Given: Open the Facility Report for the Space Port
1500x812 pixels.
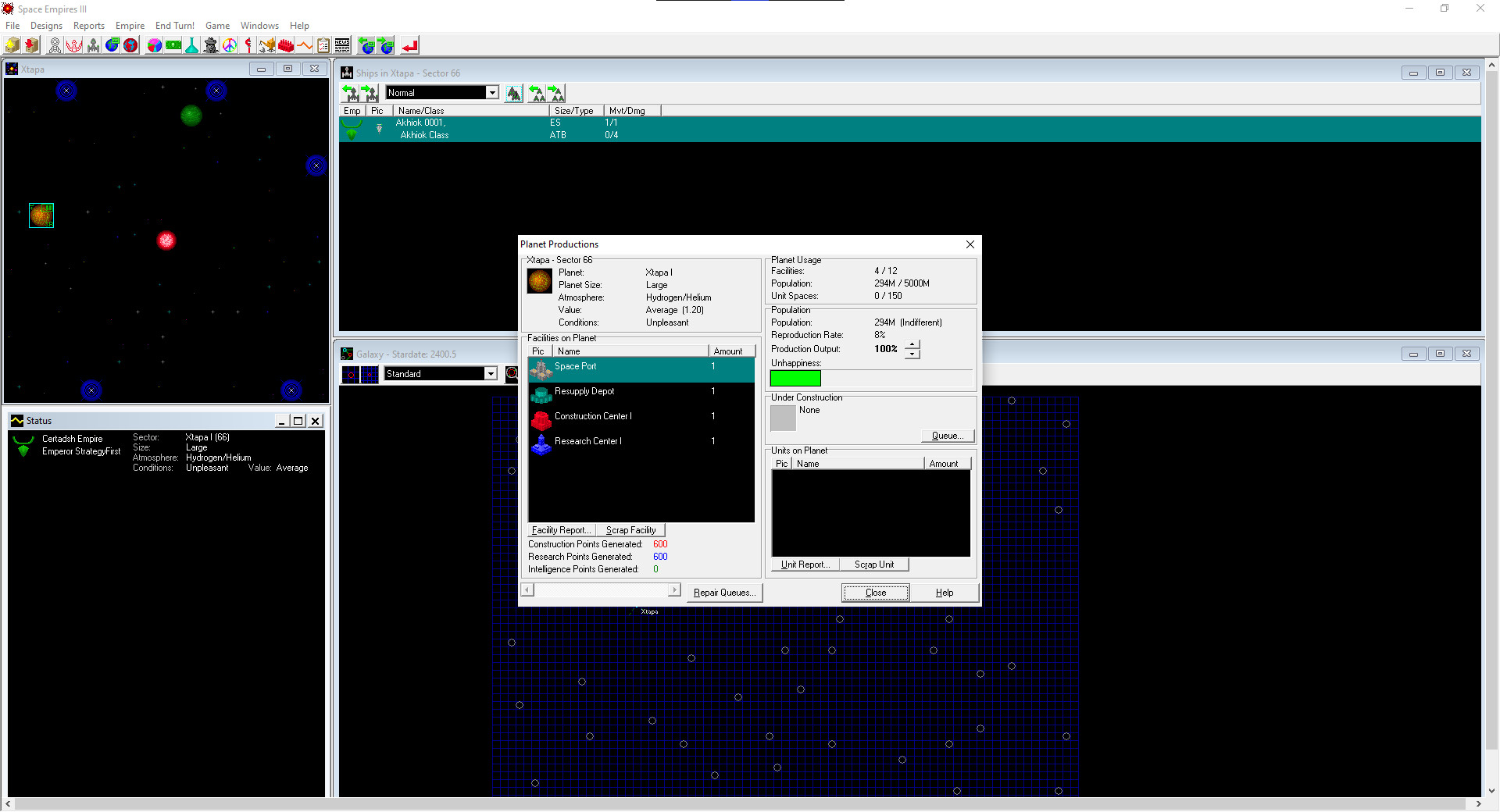Looking at the screenshot, I should pyautogui.click(x=561, y=529).
